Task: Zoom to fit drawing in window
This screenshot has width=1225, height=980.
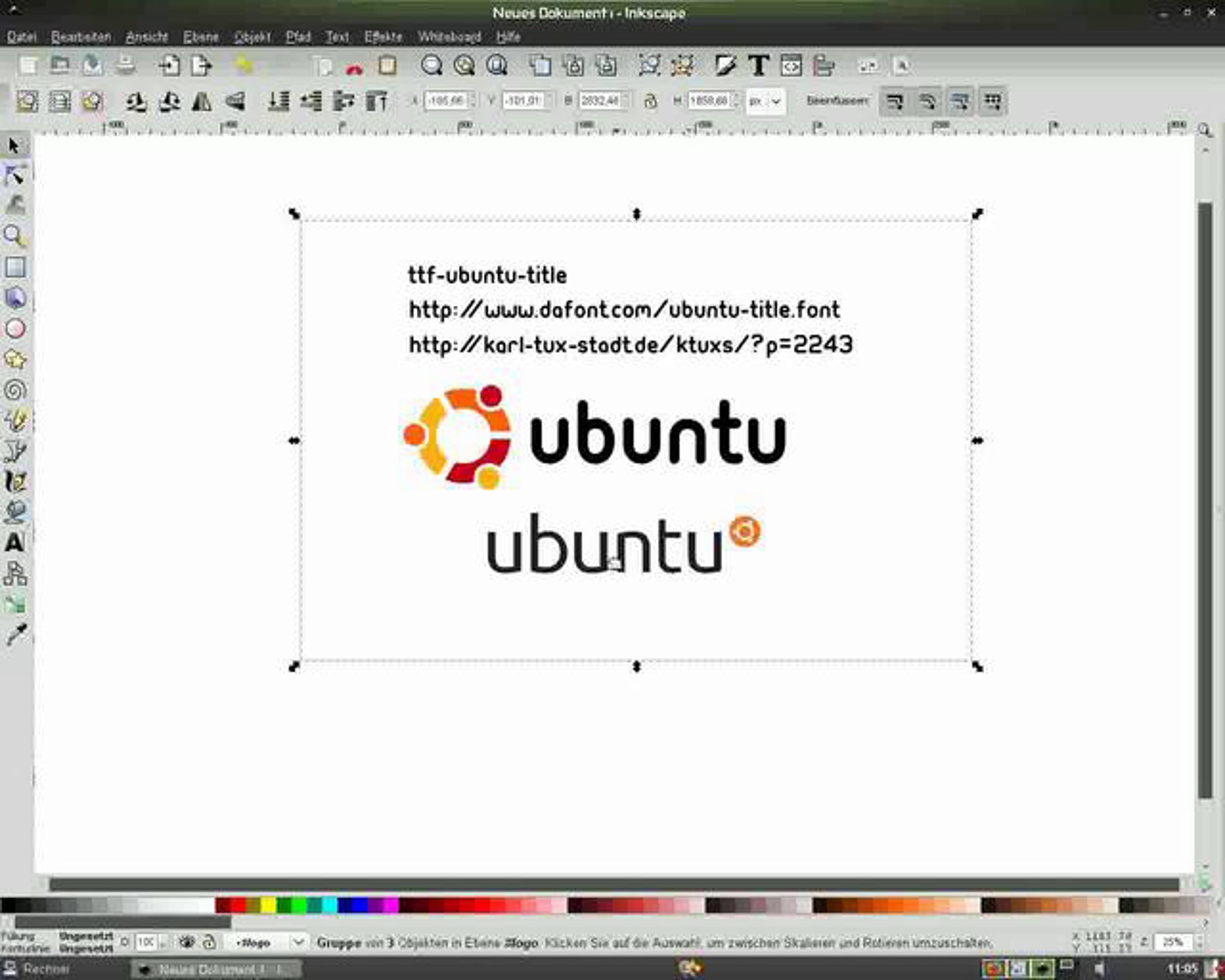Action: [463, 66]
